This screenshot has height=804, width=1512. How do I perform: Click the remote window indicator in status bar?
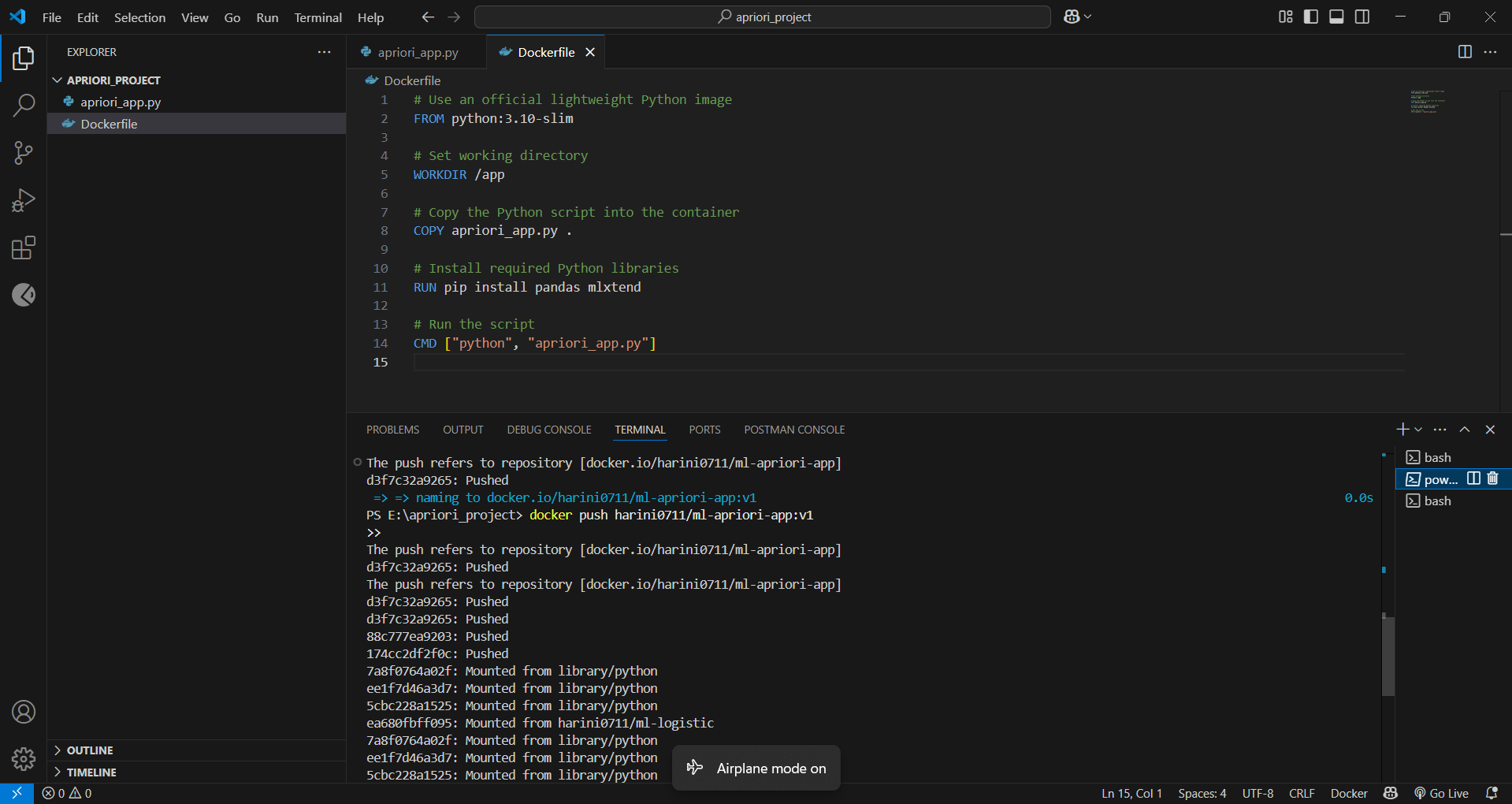pyautogui.click(x=17, y=793)
